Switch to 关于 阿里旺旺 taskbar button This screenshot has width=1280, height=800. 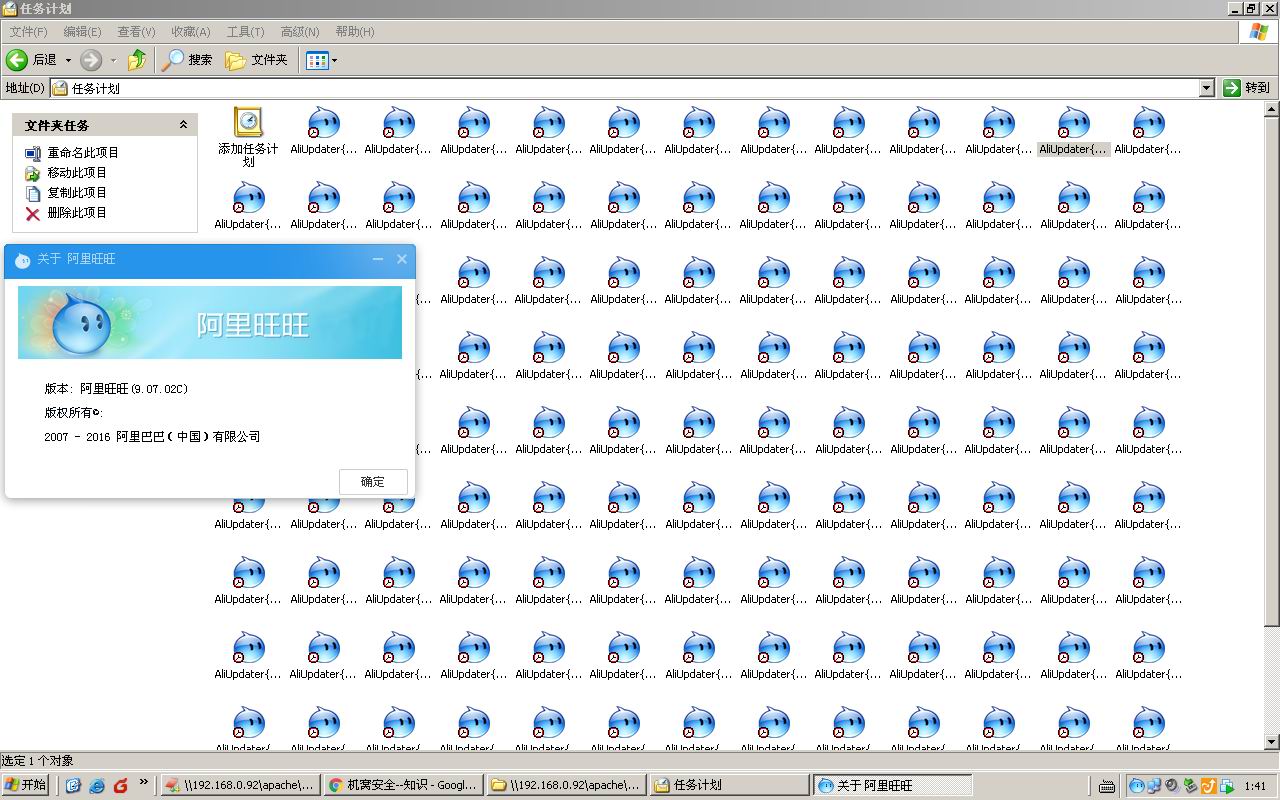tap(893, 785)
